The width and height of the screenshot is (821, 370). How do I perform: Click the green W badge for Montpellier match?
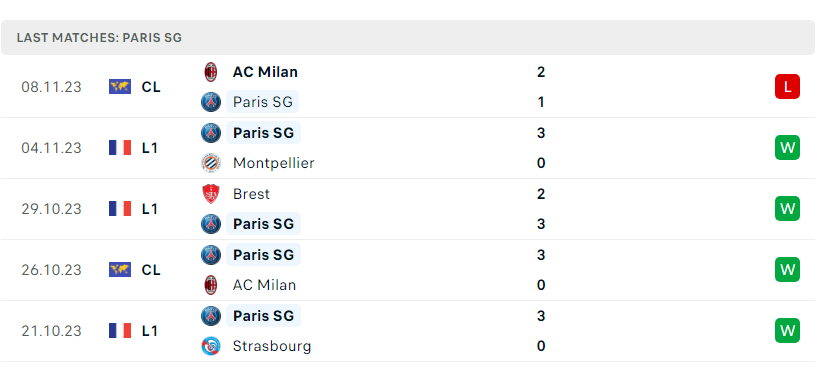pos(787,148)
